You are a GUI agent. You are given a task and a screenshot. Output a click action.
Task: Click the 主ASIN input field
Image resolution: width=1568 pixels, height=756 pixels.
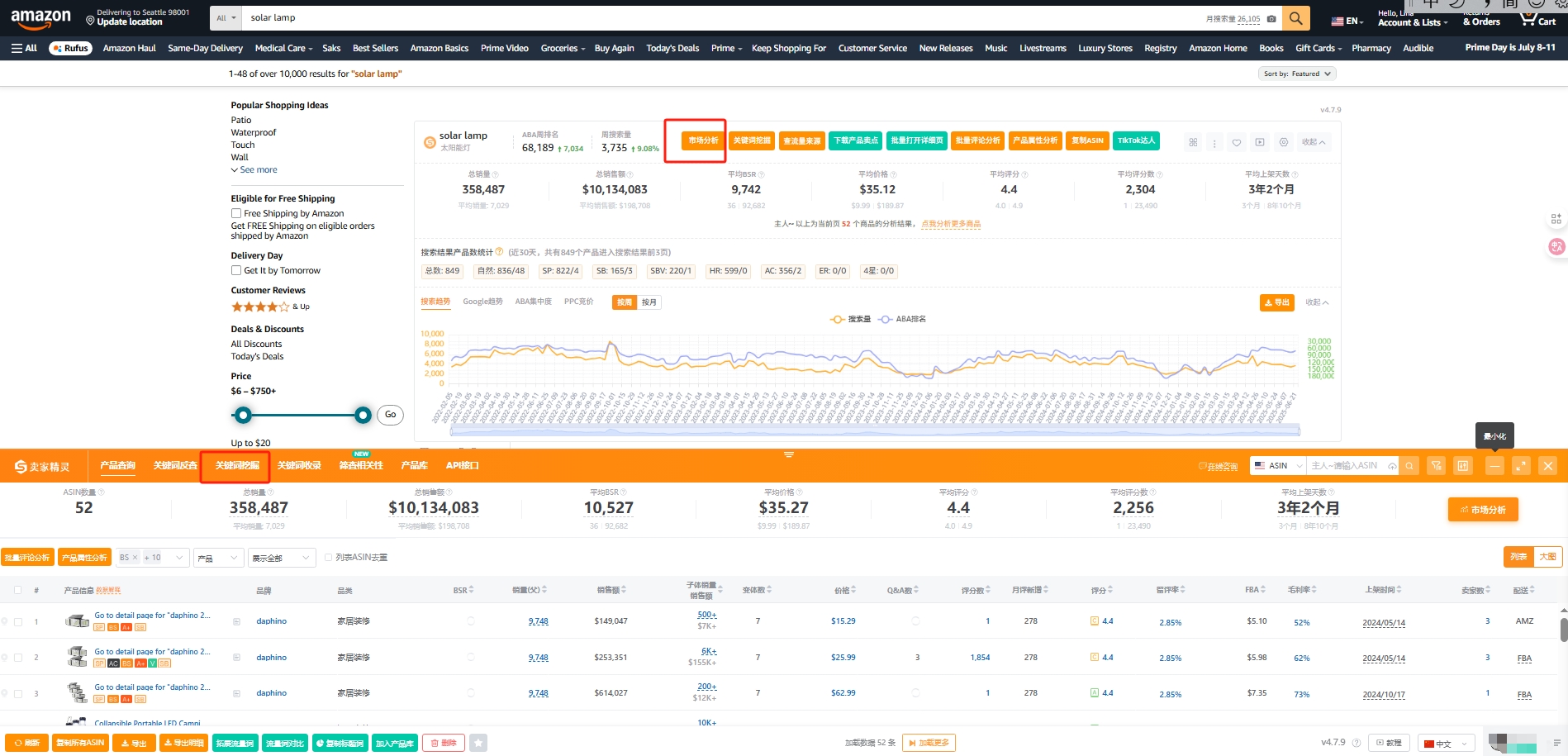pos(1352,466)
